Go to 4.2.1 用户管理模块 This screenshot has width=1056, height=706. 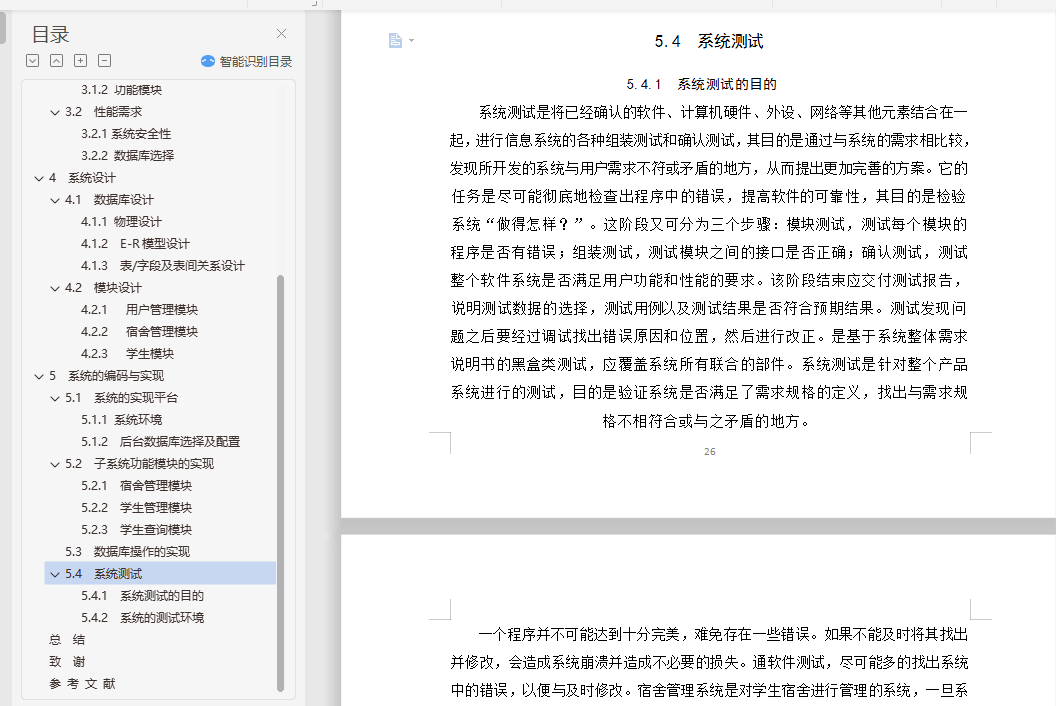[139, 309]
